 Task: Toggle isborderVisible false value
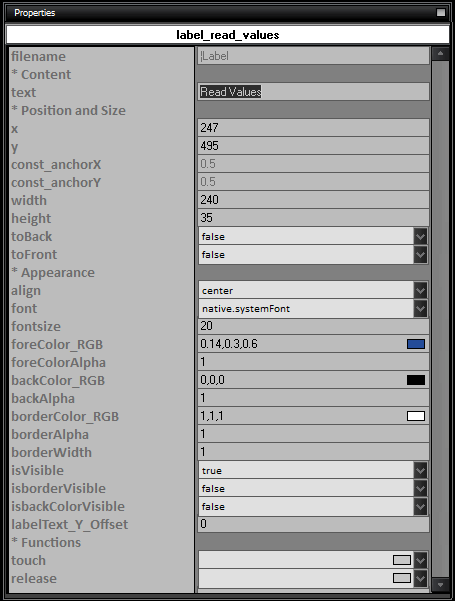point(421,488)
